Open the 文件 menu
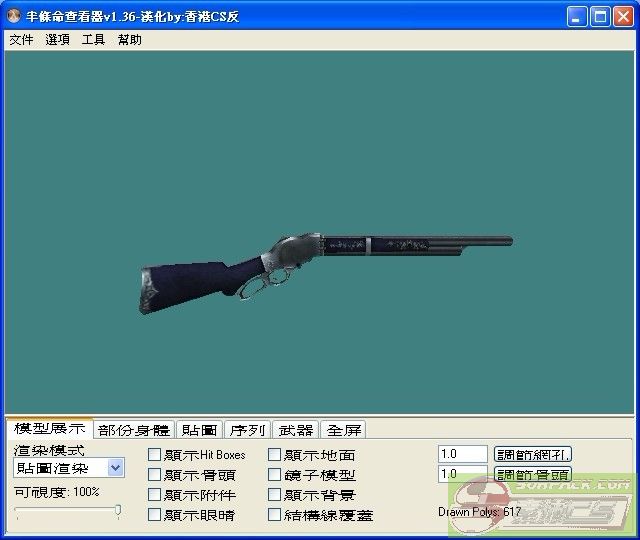This screenshot has height=540, width=640. click(21, 40)
